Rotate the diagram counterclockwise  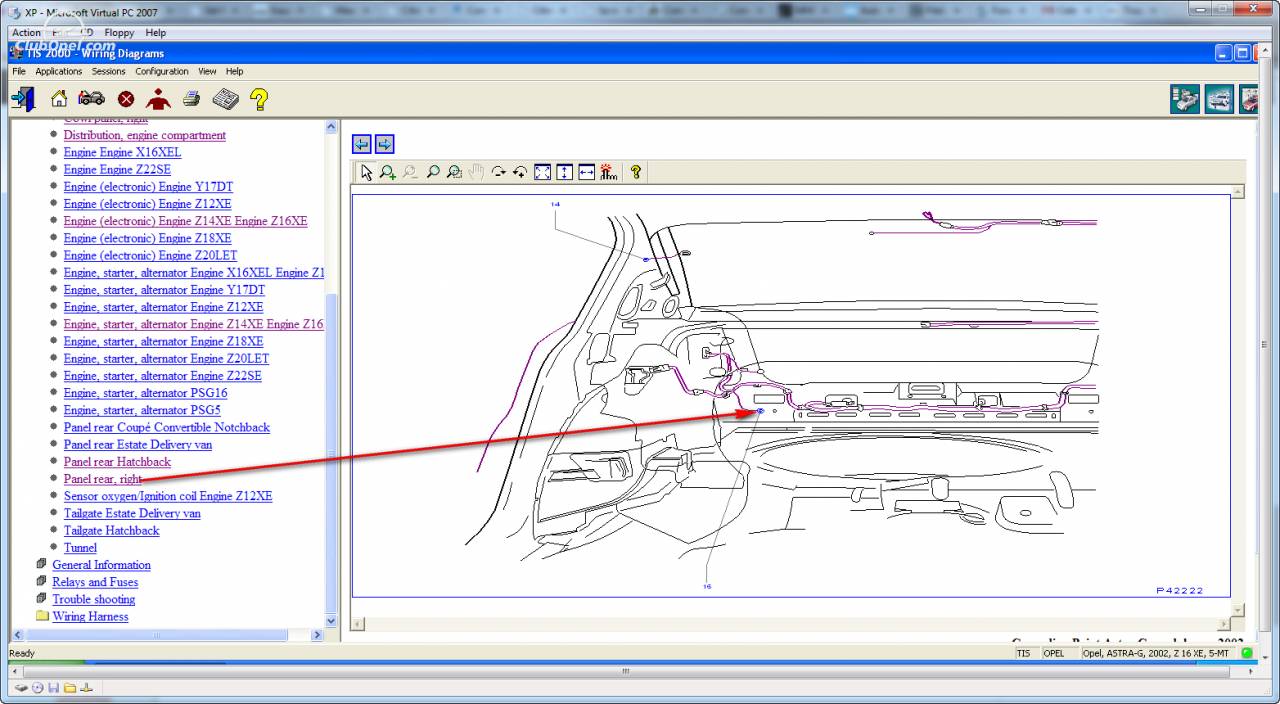pyautogui.click(x=520, y=172)
